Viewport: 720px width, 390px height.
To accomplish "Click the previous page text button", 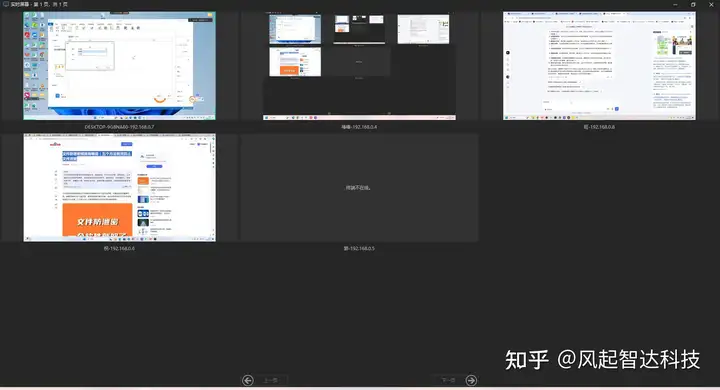I will coord(271,380).
